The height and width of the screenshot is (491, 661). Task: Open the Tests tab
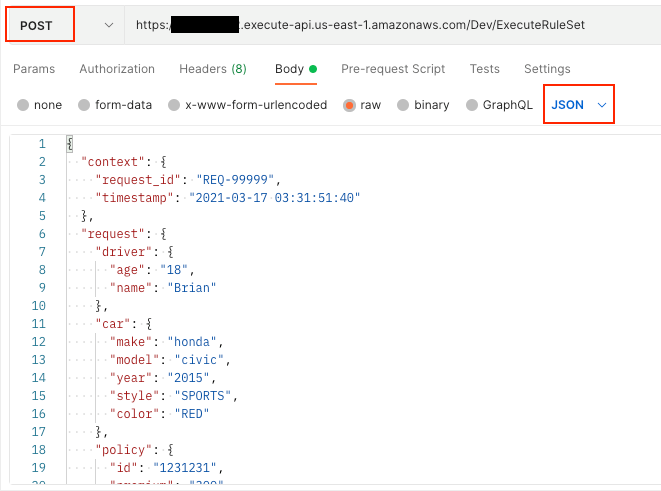[485, 69]
